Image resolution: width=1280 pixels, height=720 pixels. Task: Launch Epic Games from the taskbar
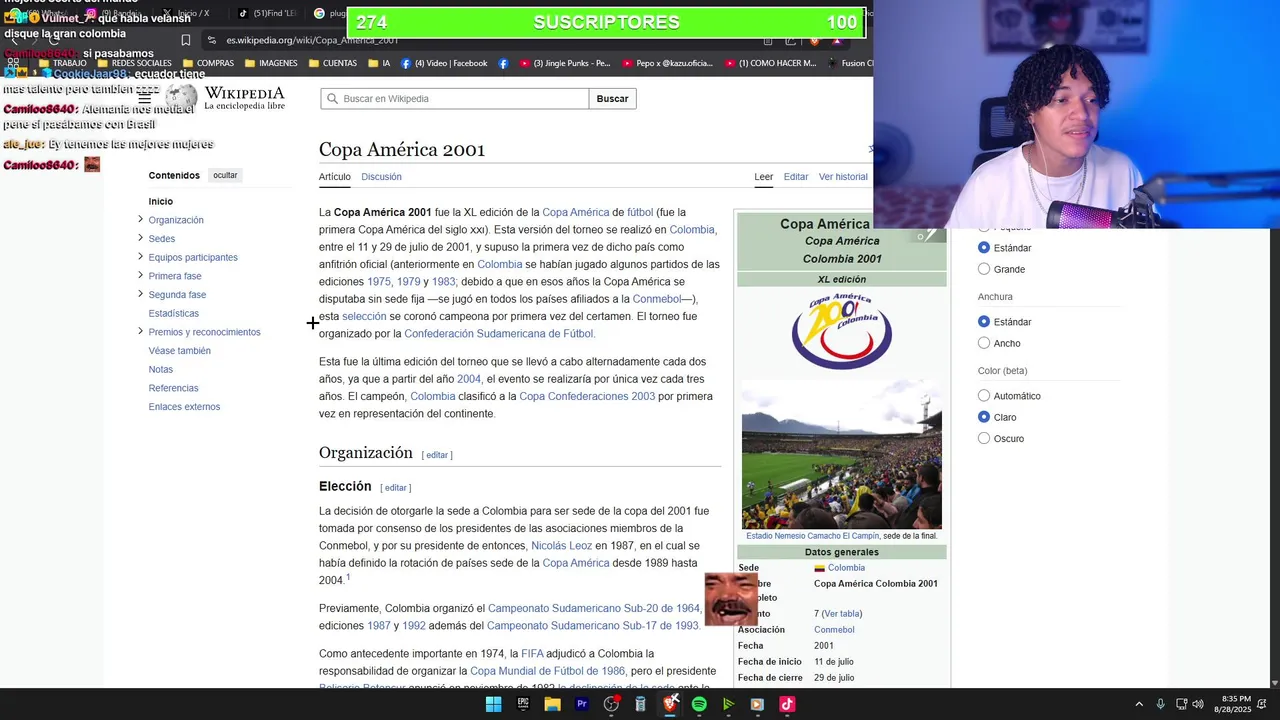tap(523, 704)
